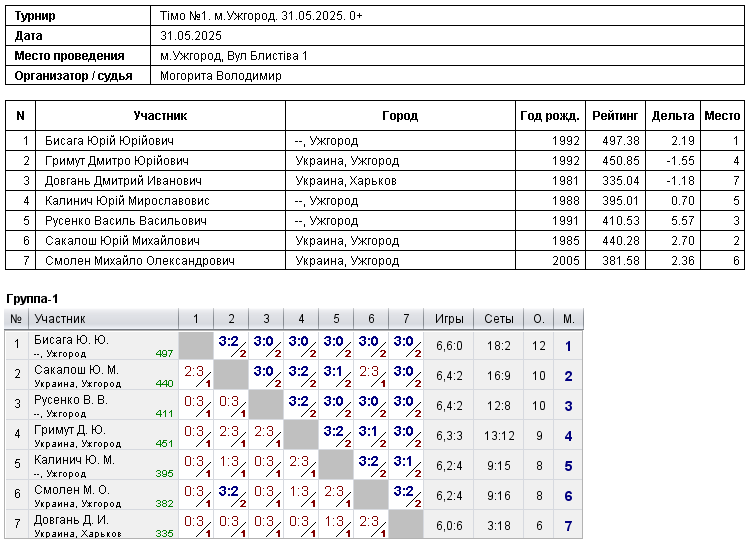The width and height of the screenshot is (750, 544).
Task: Select the 'Место проведения' label
Action: pos(69,56)
